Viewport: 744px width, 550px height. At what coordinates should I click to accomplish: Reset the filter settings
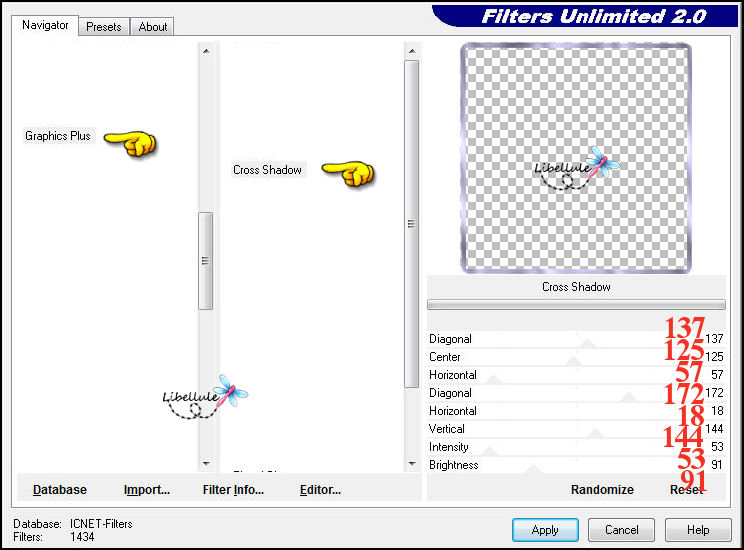pyautogui.click(x=687, y=490)
